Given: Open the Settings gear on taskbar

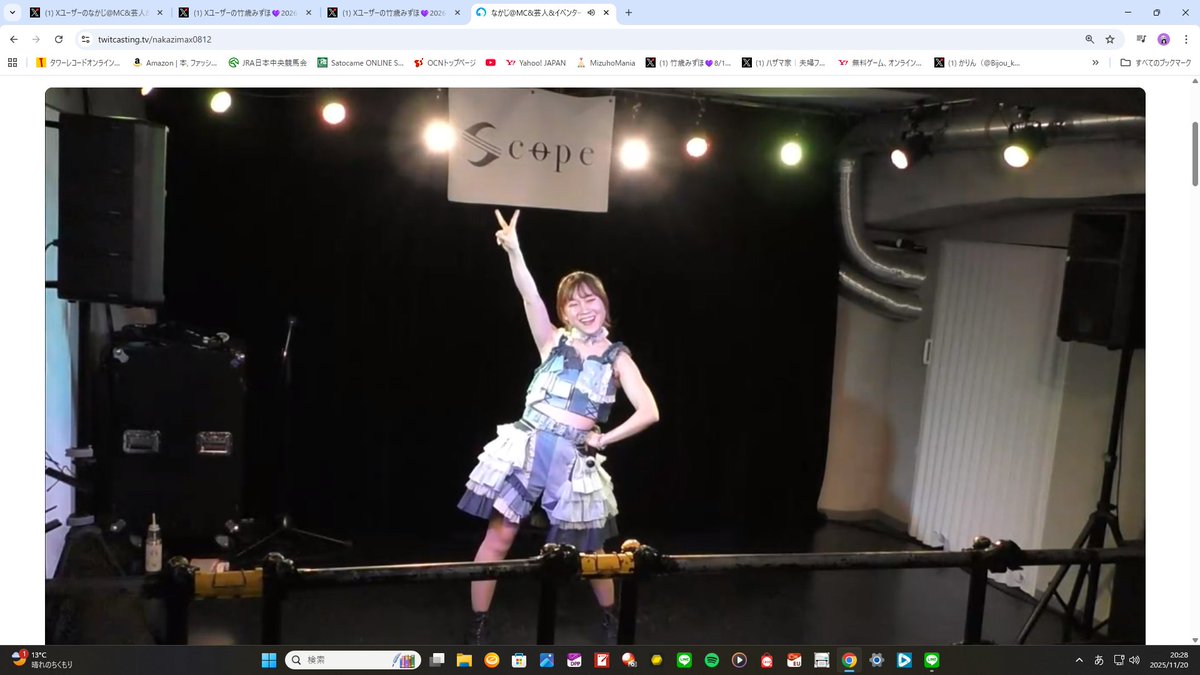Looking at the screenshot, I should click(x=877, y=660).
